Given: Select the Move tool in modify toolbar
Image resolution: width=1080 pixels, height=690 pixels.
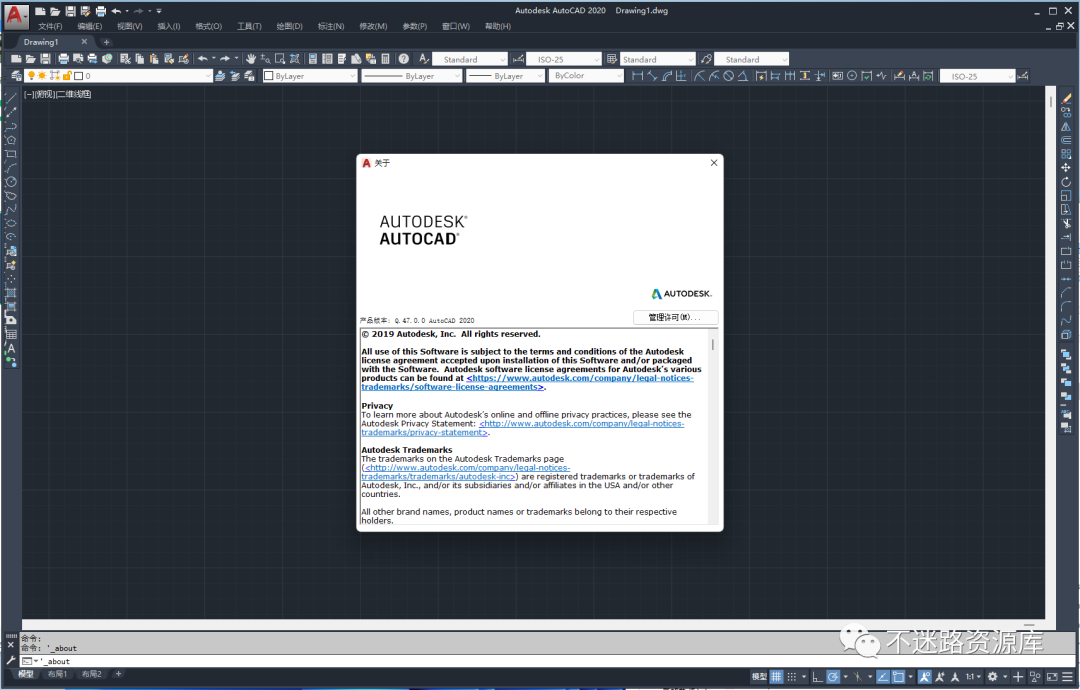Looking at the screenshot, I should coord(1066,167).
